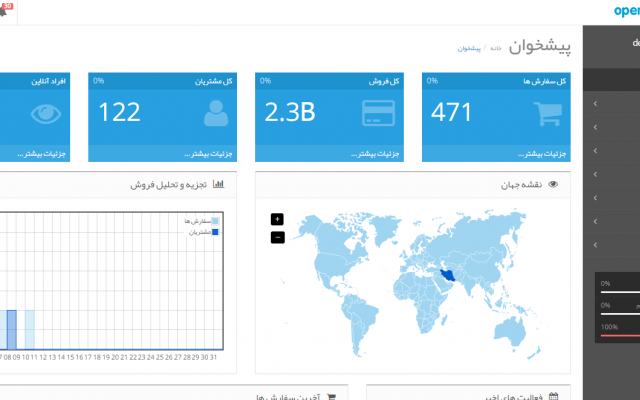Click the cart icon beside آخرین سفارش ها heading
The height and width of the screenshot is (400, 640).
331,397
